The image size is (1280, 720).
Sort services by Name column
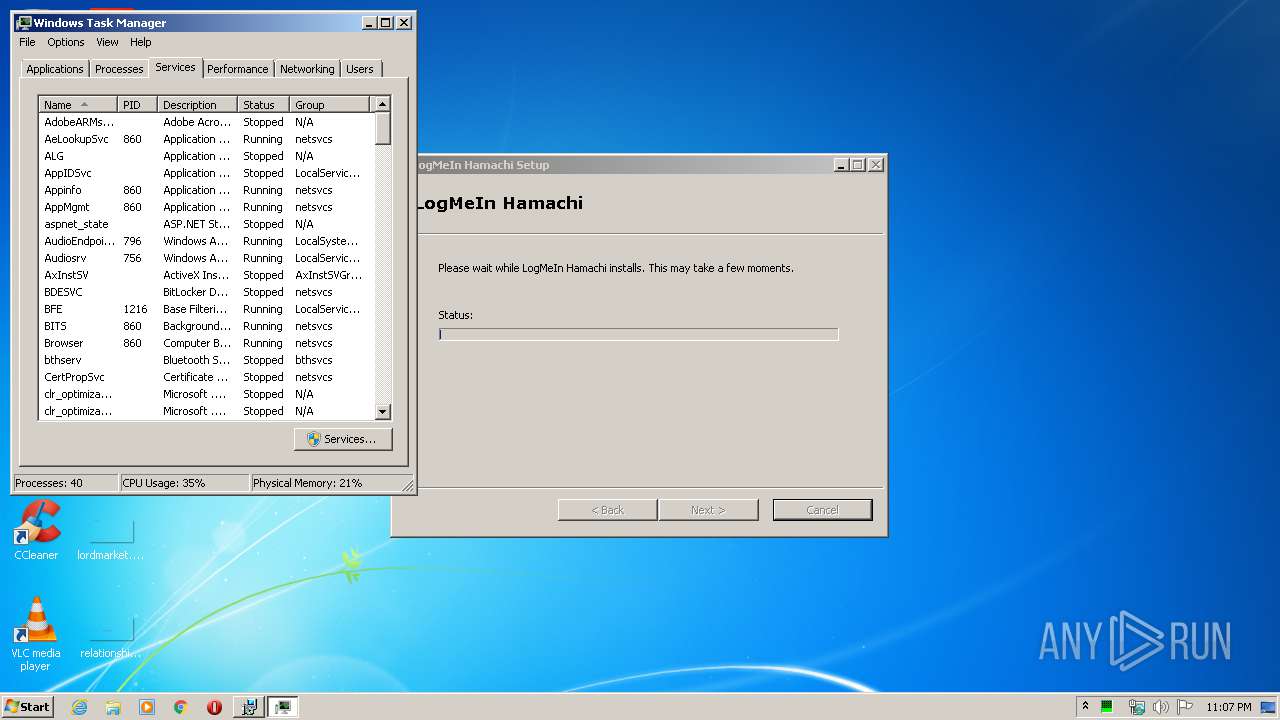[x=78, y=105]
